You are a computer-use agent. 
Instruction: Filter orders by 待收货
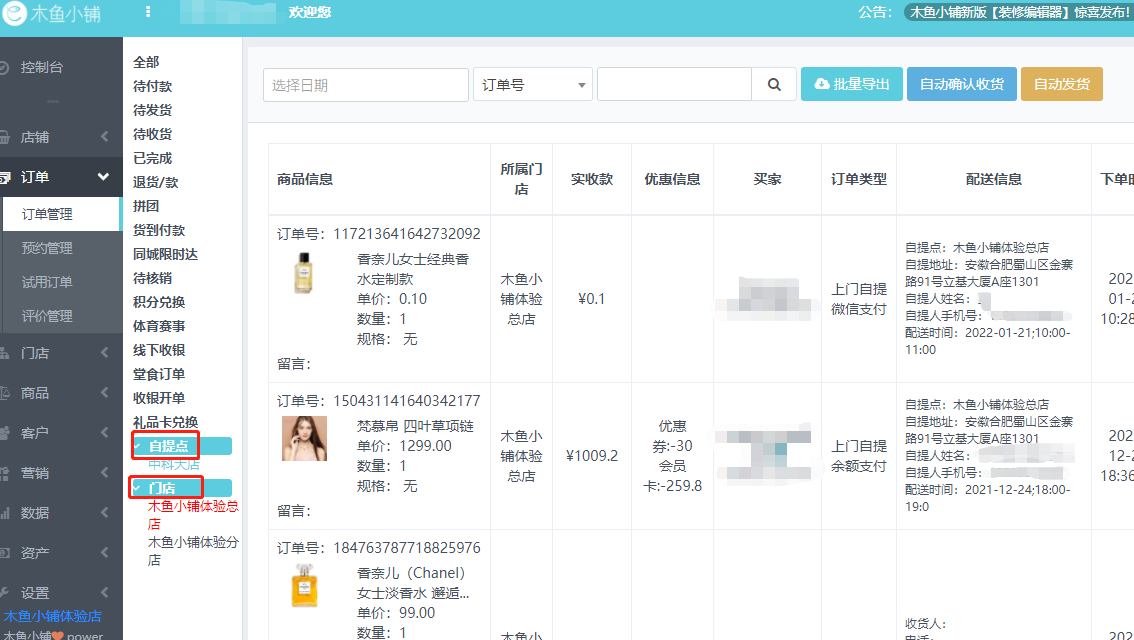tap(153, 134)
